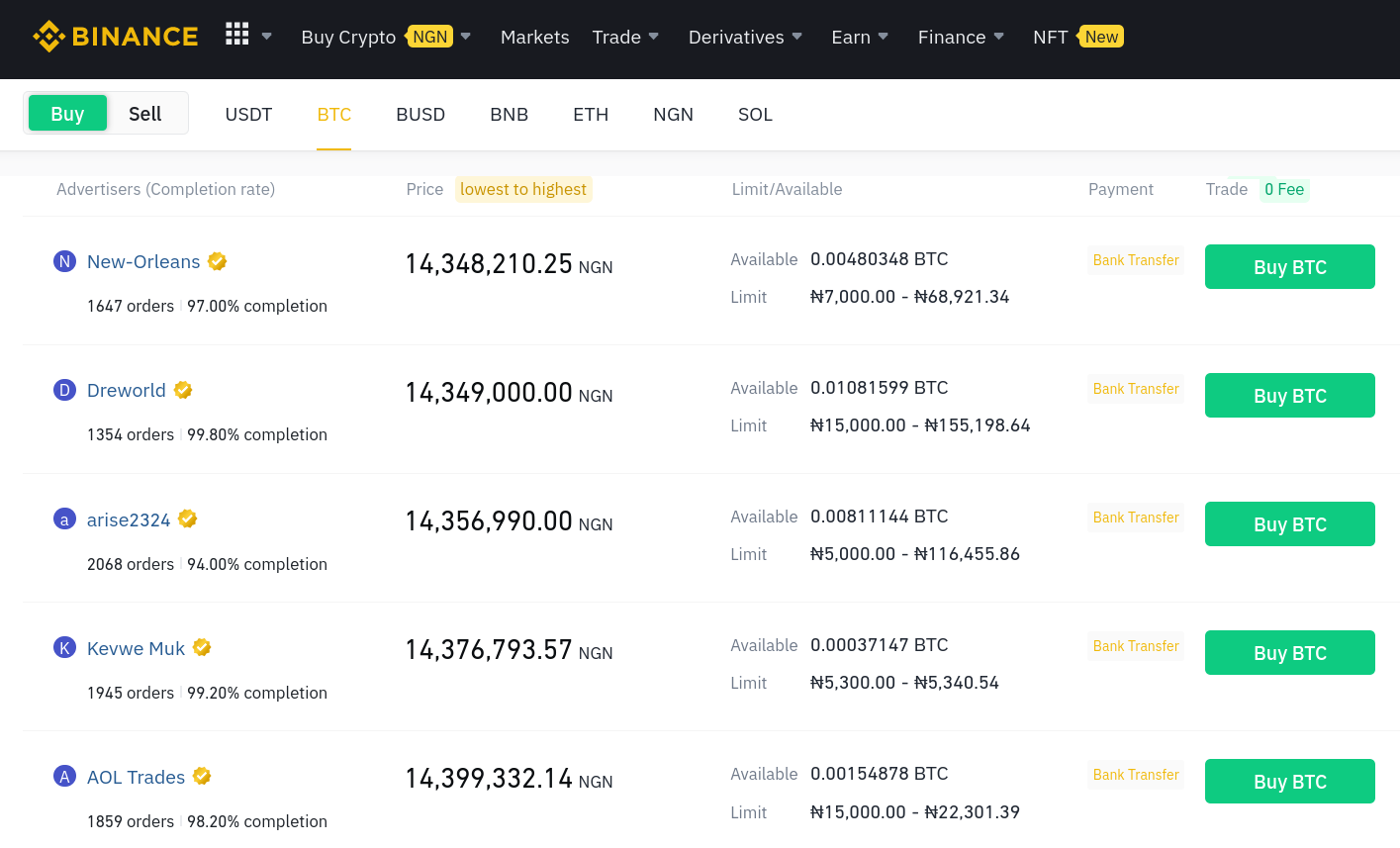
Task: Expand the Finance dropdown arrow
Action: point(999,37)
